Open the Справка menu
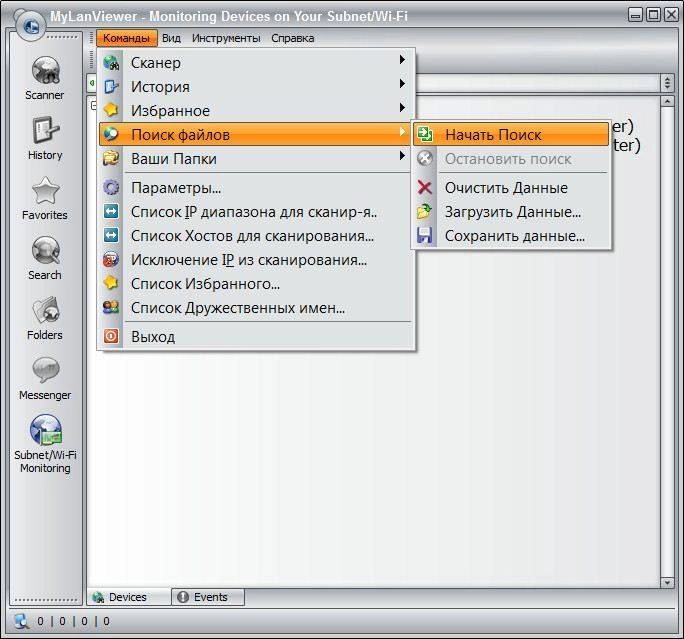 click(293, 38)
